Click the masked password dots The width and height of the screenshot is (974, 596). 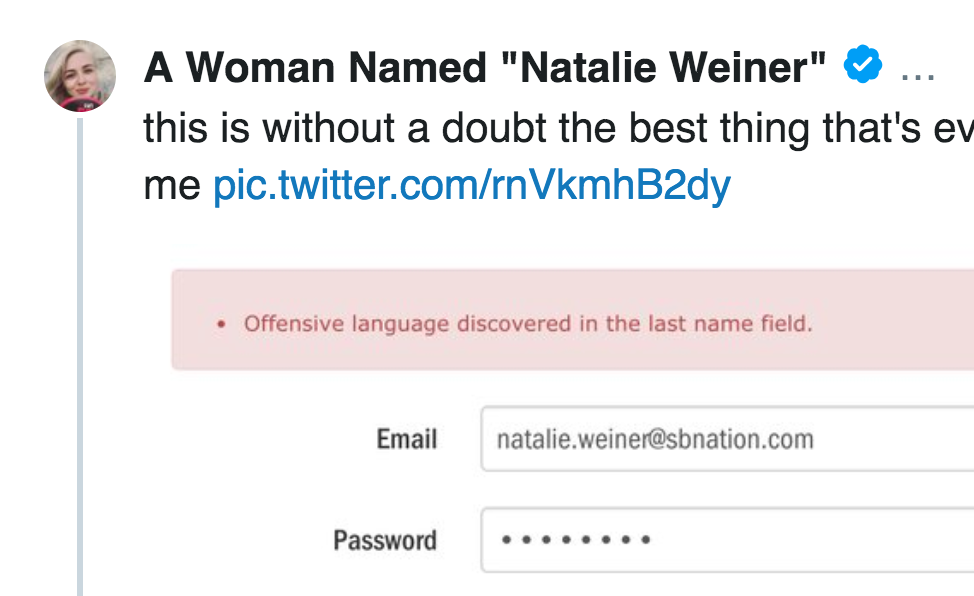pyautogui.click(x=575, y=540)
